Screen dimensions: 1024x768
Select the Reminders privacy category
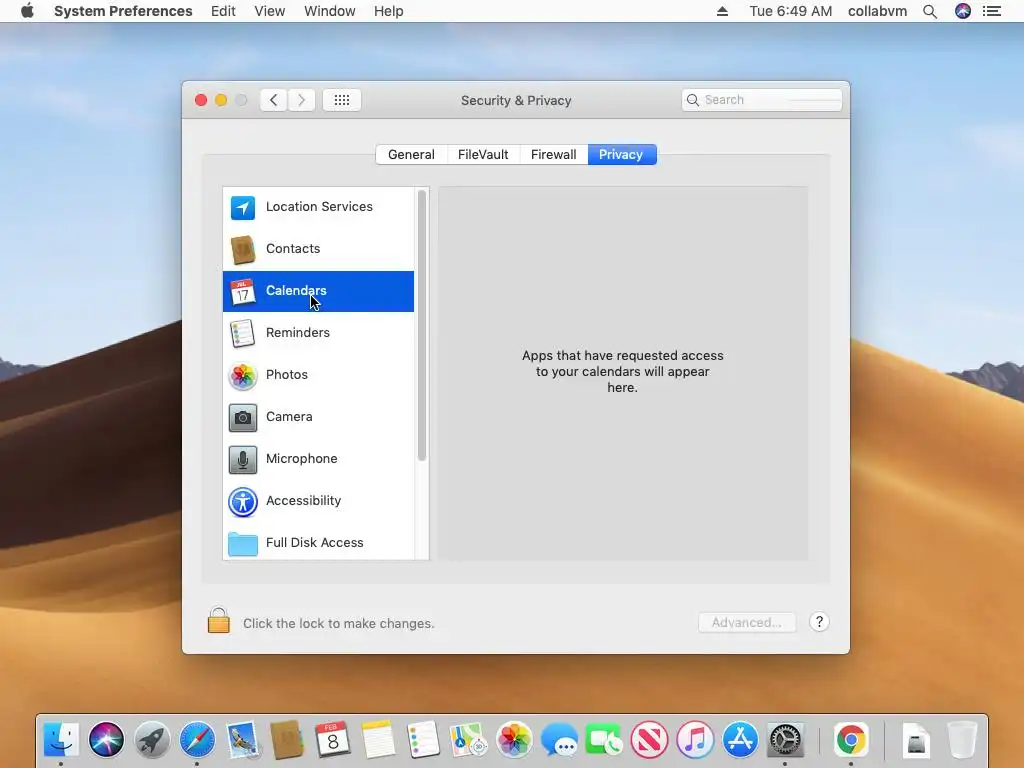318,333
